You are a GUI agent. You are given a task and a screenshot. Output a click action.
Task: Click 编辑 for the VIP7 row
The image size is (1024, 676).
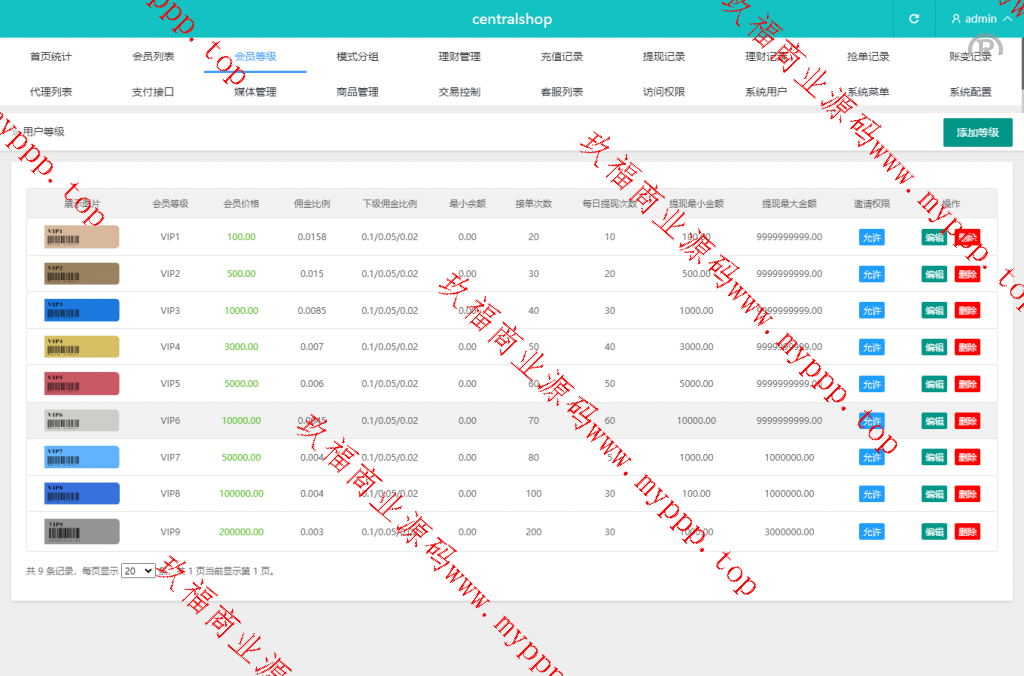pyautogui.click(x=934, y=457)
